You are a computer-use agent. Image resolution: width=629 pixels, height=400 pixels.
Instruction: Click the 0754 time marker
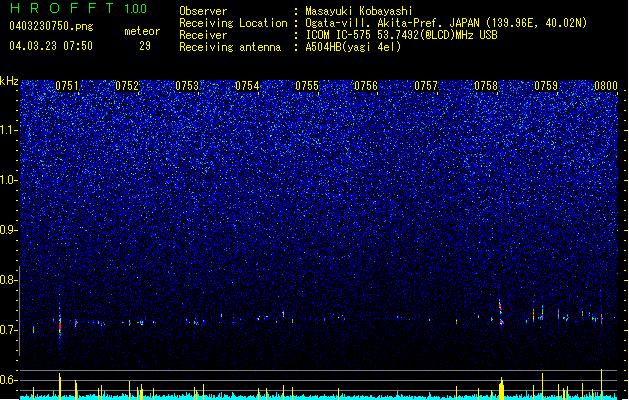tap(247, 86)
